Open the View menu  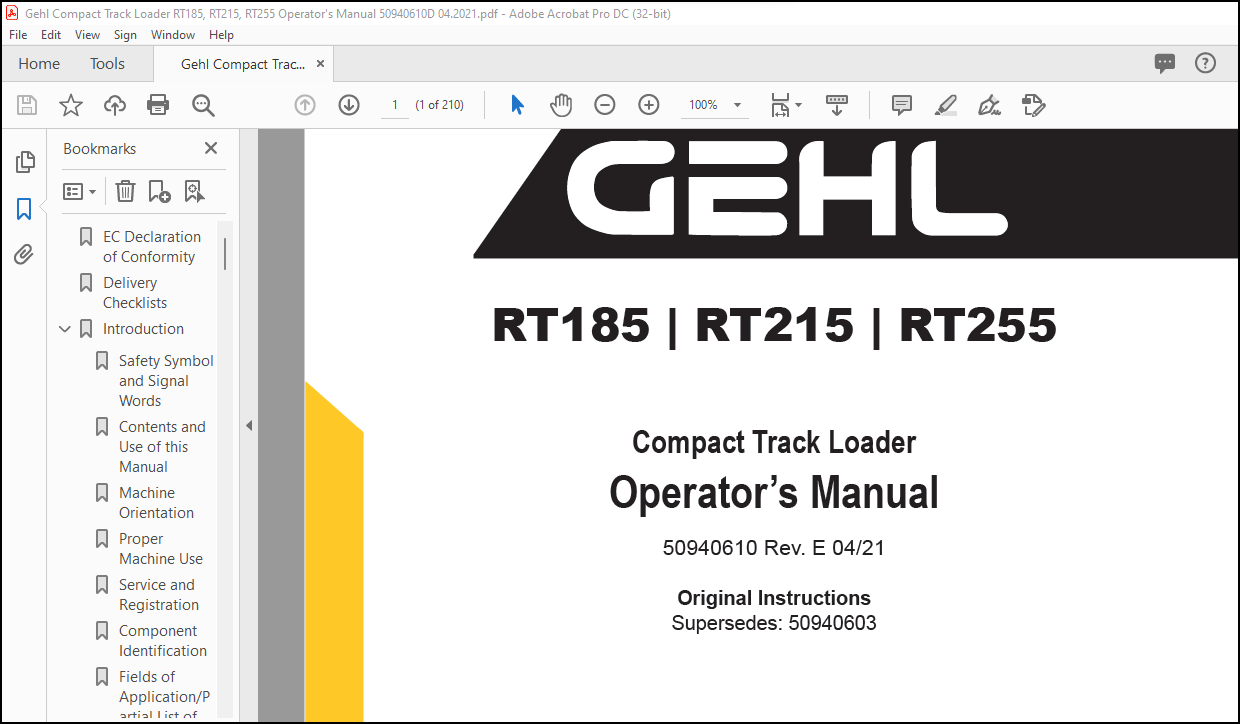click(88, 35)
